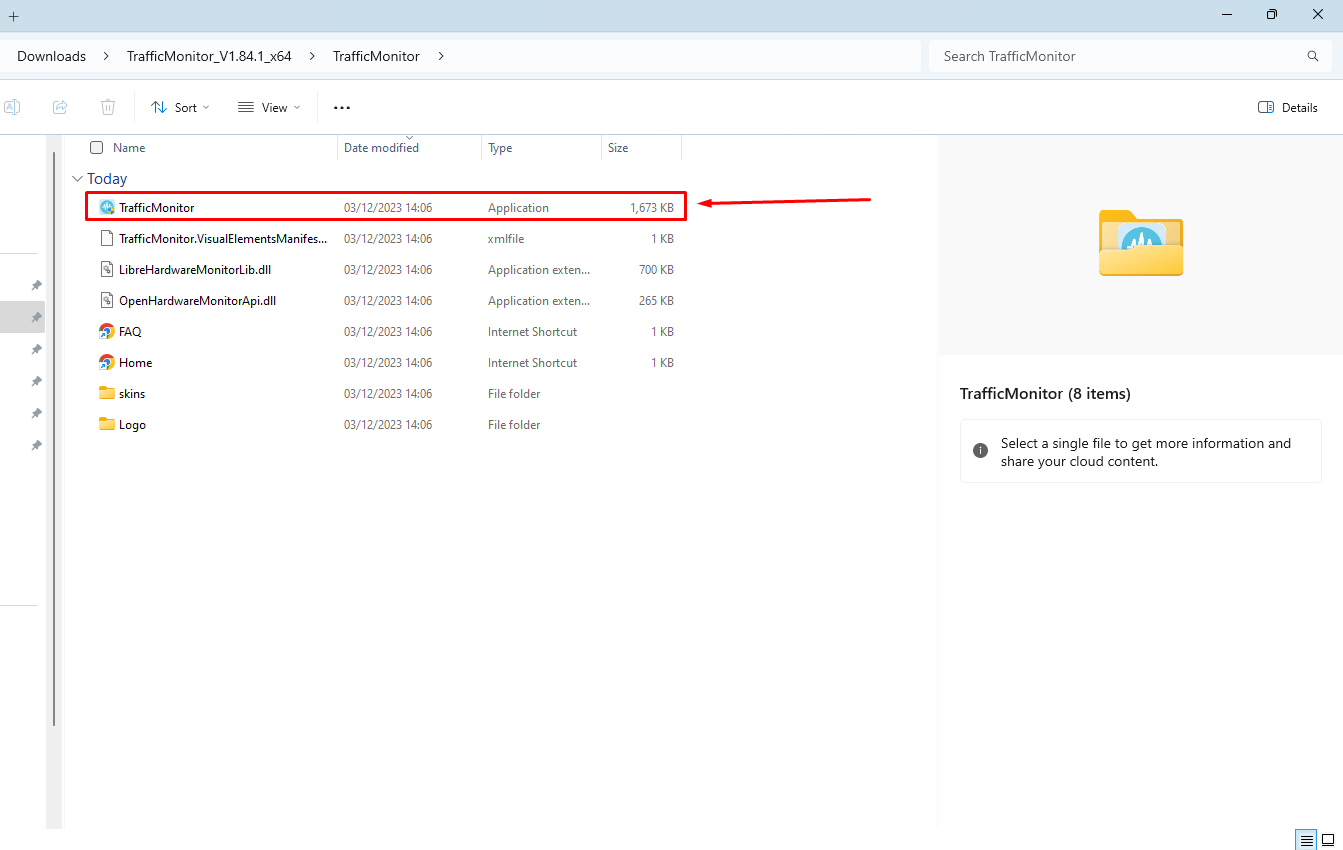Click the Home internet shortcut icon
Screen dimensions: 1343x850
click(107, 363)
